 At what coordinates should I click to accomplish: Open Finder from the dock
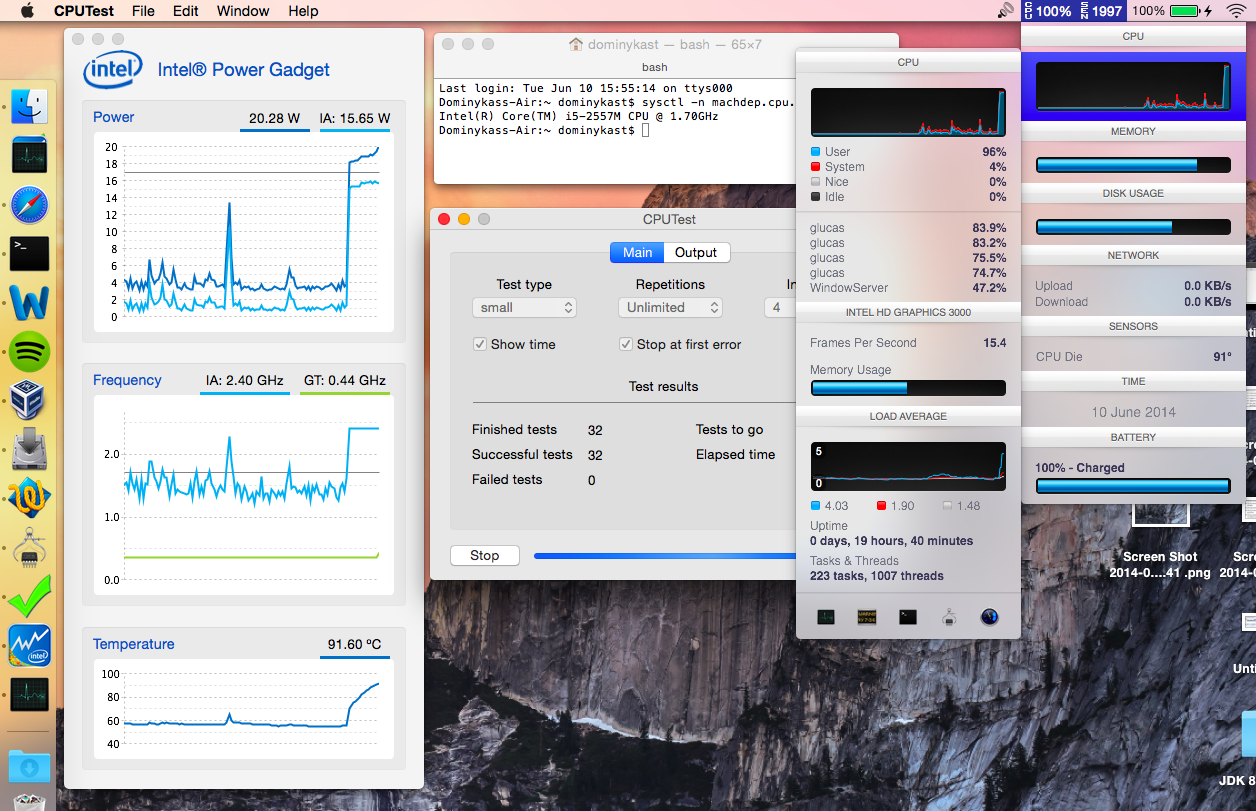pos(29,106)
